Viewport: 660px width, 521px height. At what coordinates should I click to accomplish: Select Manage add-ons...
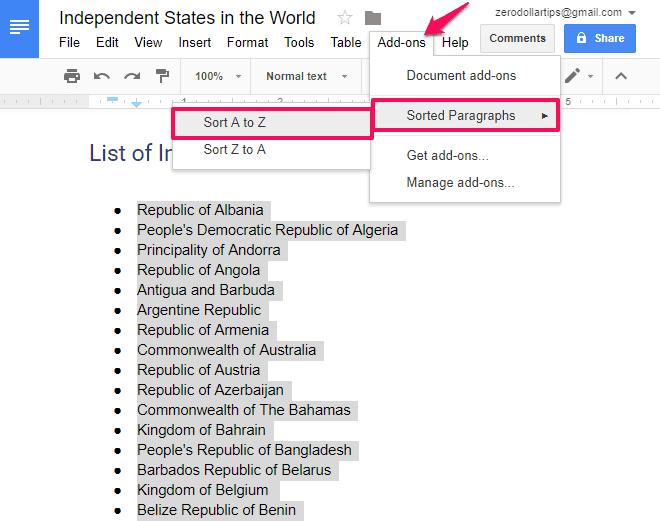pyautogui.click(x=465, y=183)
